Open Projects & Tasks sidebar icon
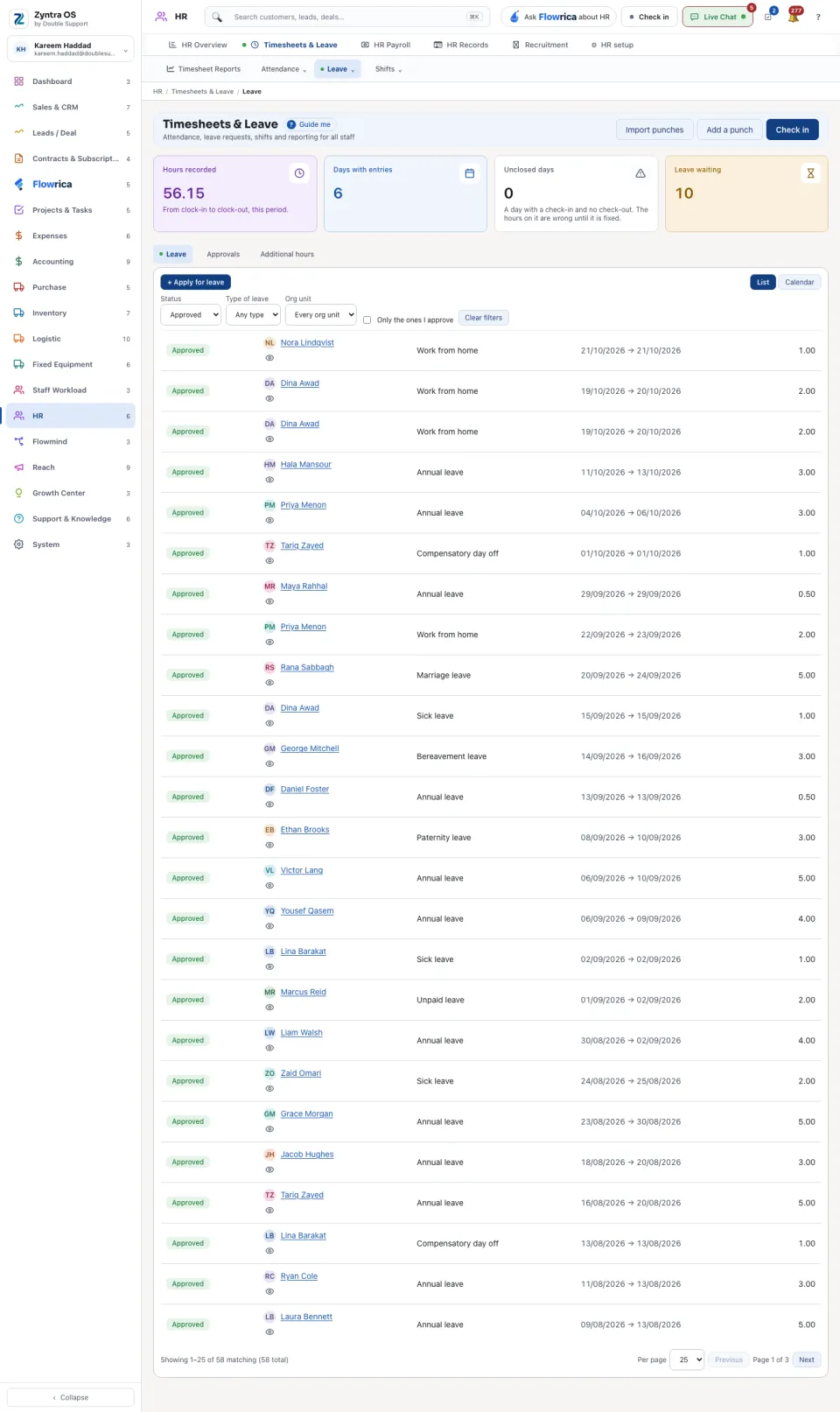 pyautogui.click(x=18, y=210)
